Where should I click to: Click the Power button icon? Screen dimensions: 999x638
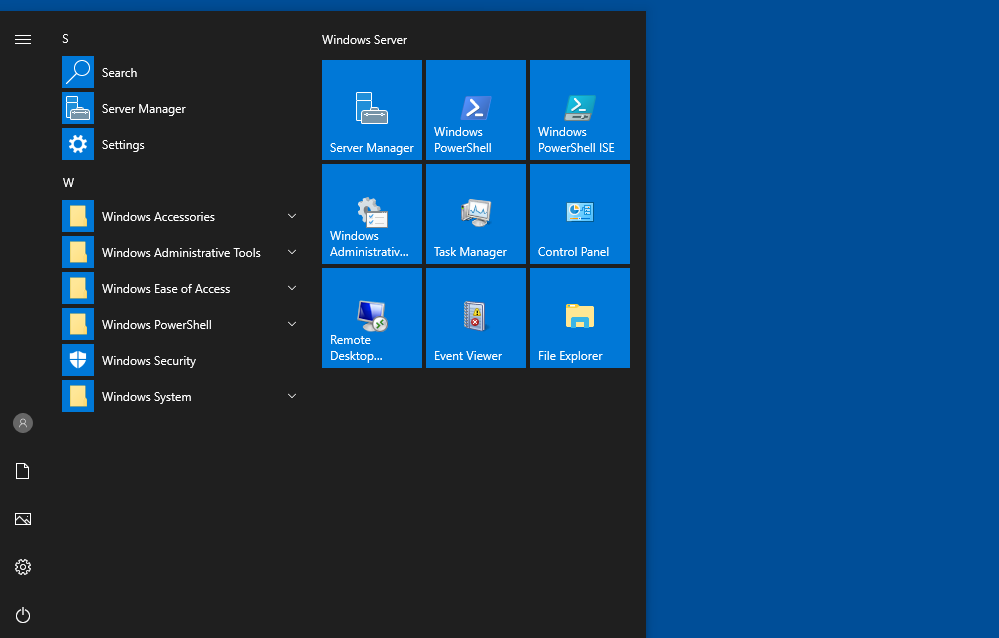pyautogui.click(x=23, y=615)
